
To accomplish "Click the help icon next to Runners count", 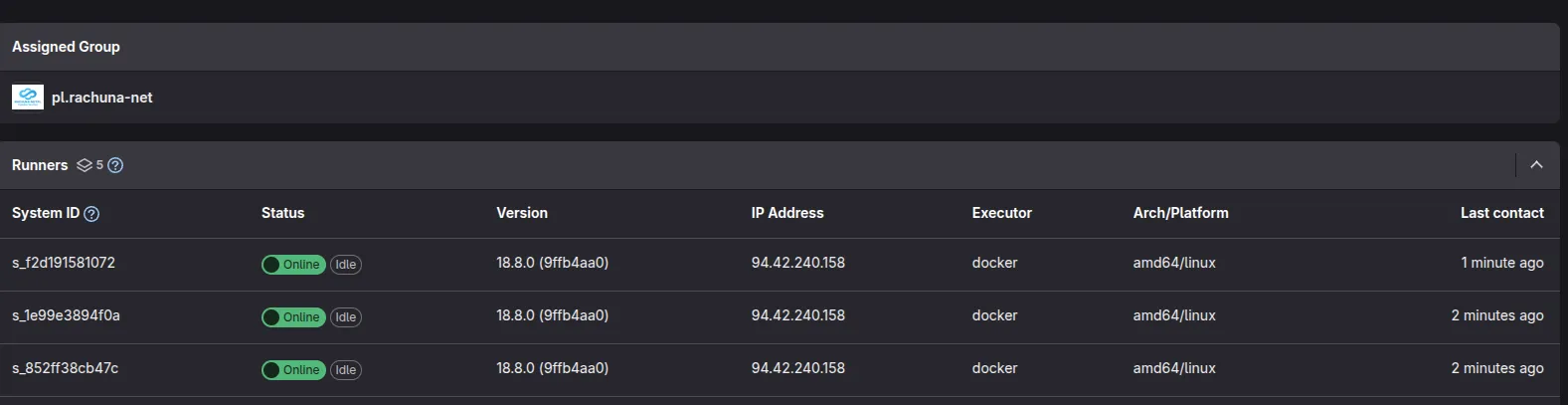I will 115,165.
